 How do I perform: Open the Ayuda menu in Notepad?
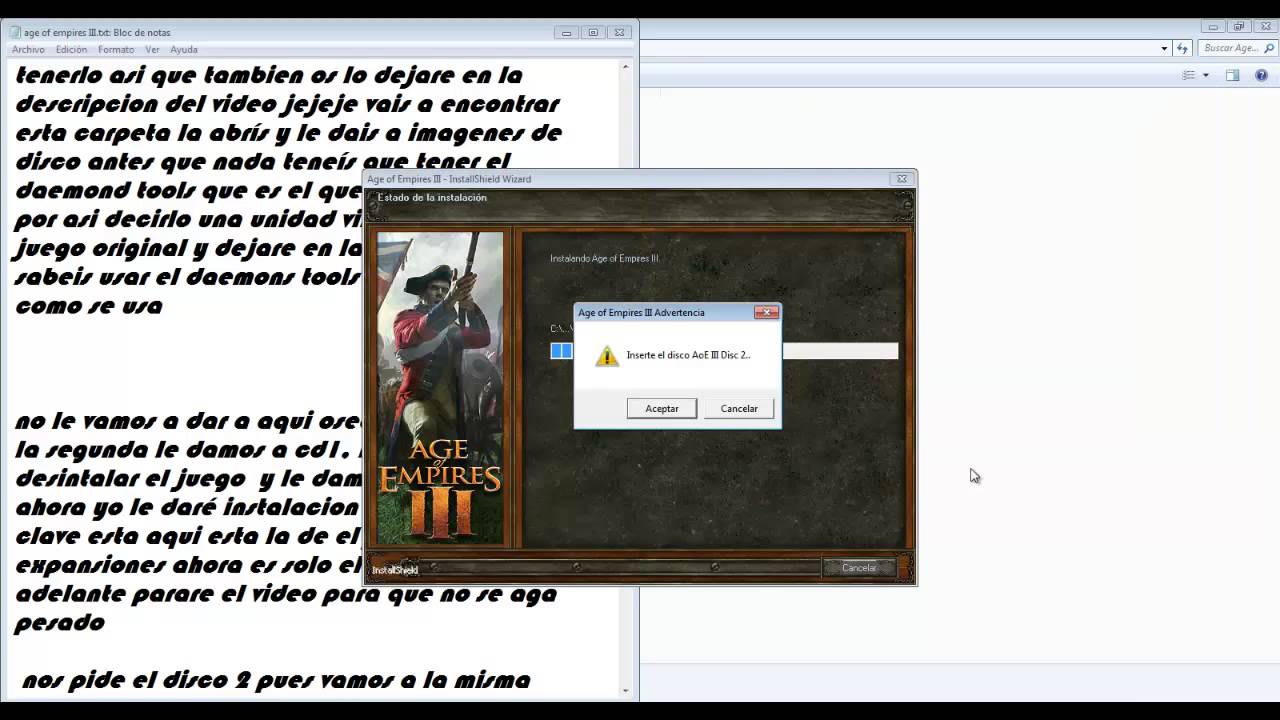click(184, 49)
